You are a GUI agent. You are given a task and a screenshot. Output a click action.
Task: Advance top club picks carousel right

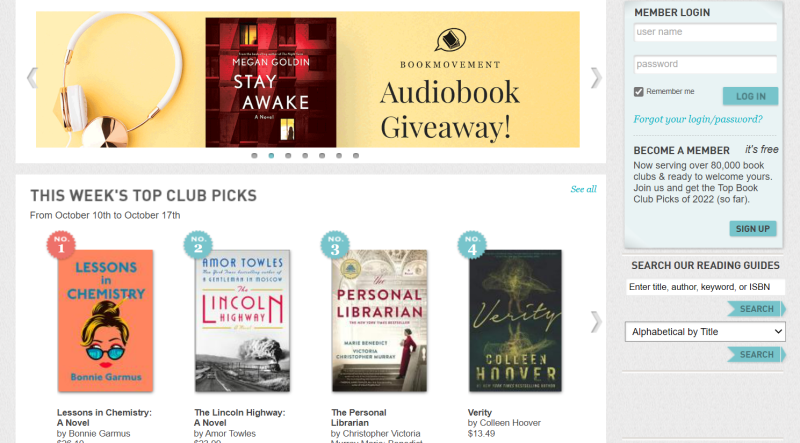click(596, 321)
